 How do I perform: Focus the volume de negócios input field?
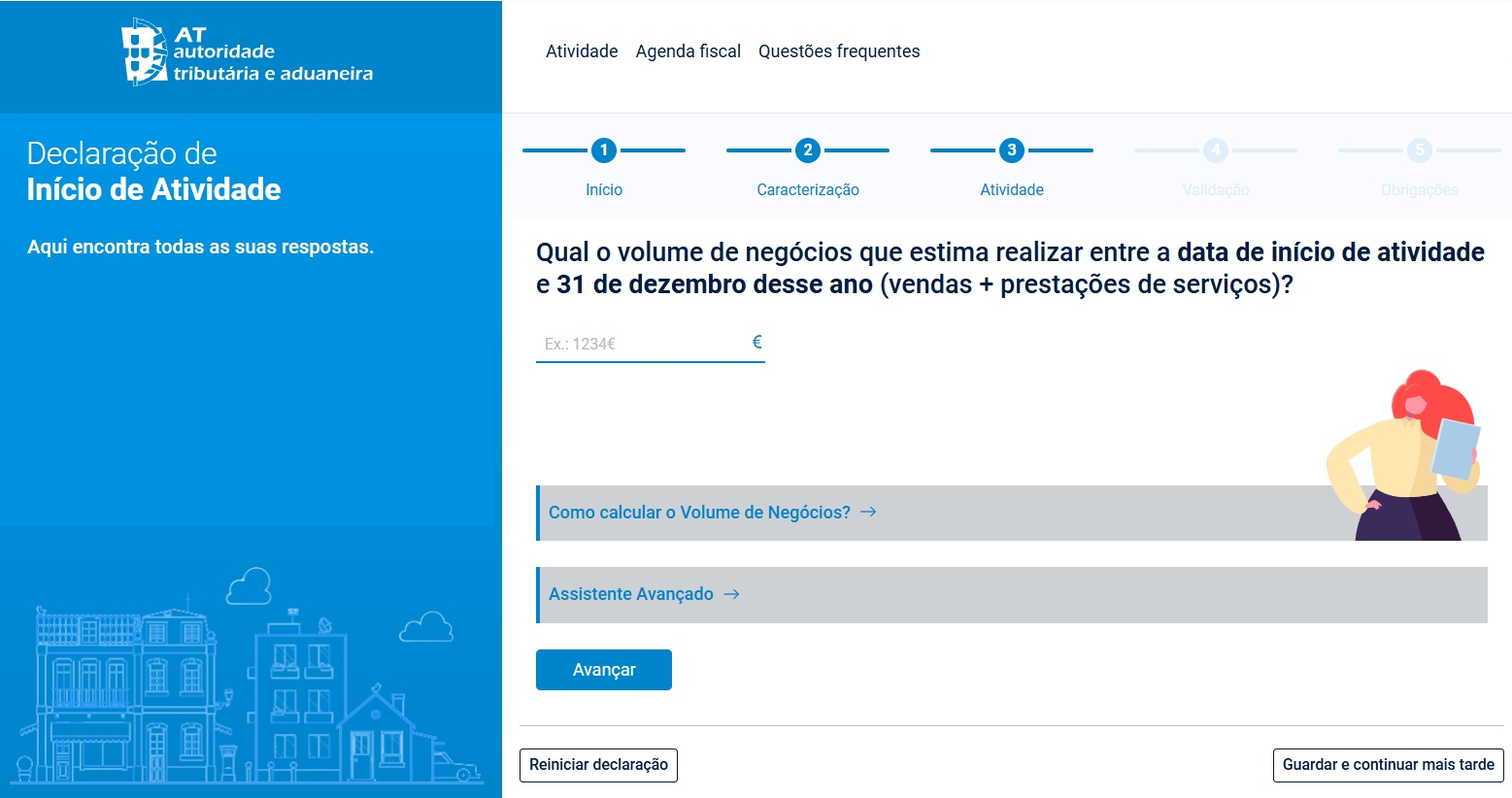pyautogui.click(x=641, y=344)
